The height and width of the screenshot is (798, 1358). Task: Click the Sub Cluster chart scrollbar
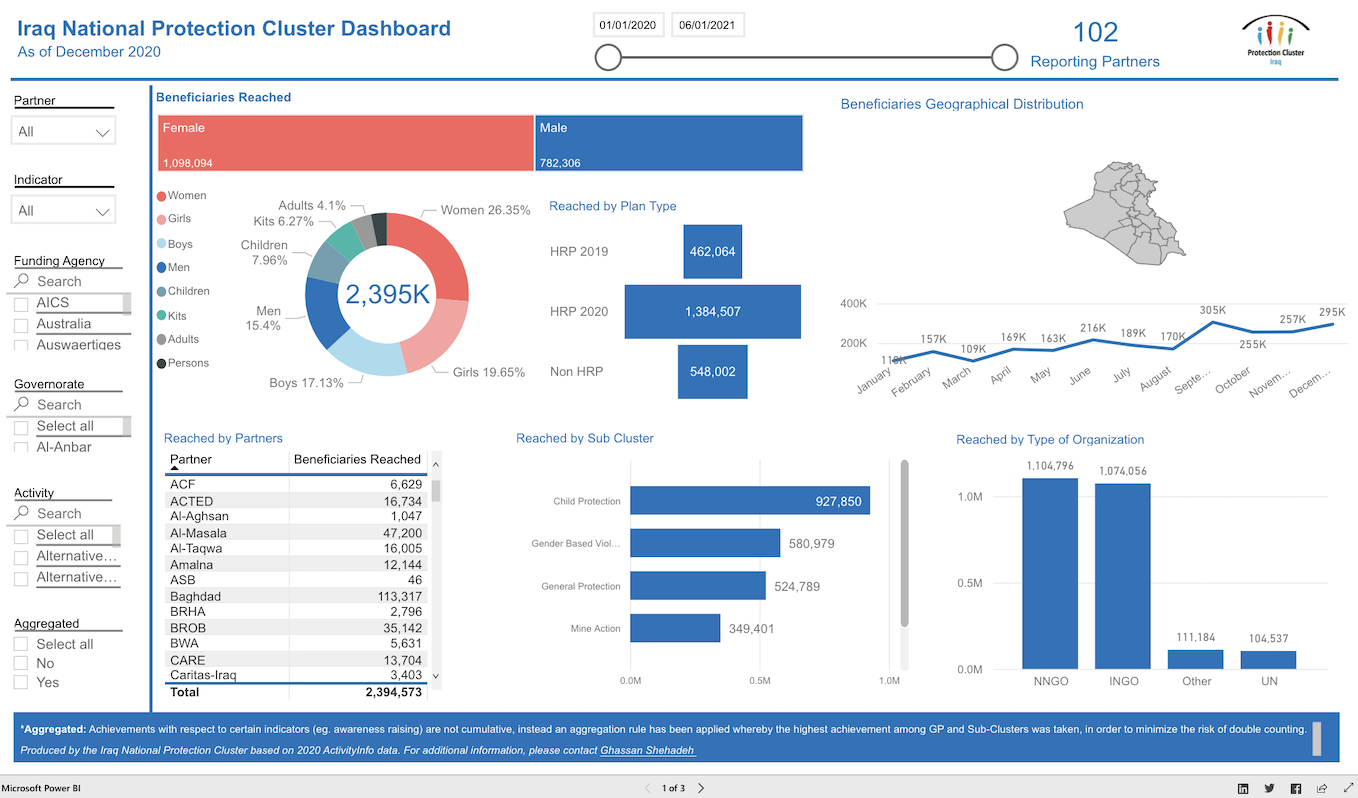click(905, 543)
